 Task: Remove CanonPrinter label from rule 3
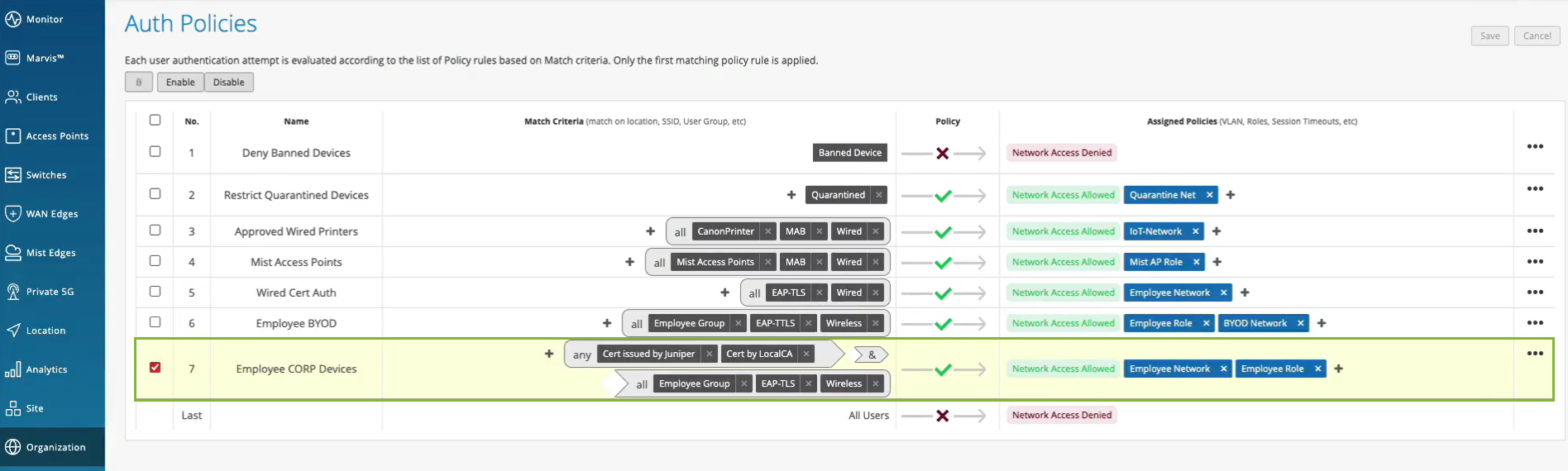(768, 231)
